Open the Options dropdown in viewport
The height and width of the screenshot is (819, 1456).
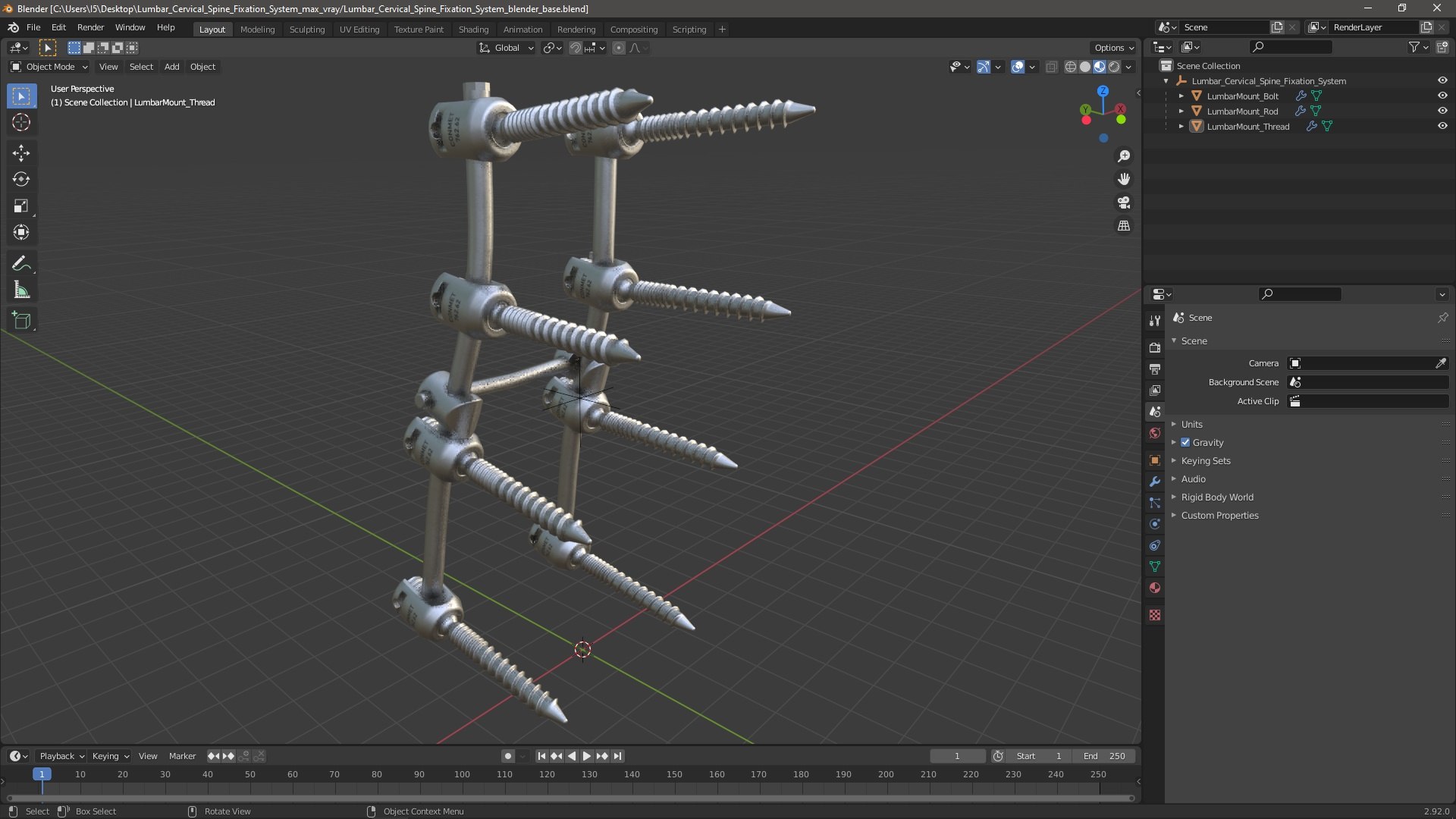[1113, 48]
